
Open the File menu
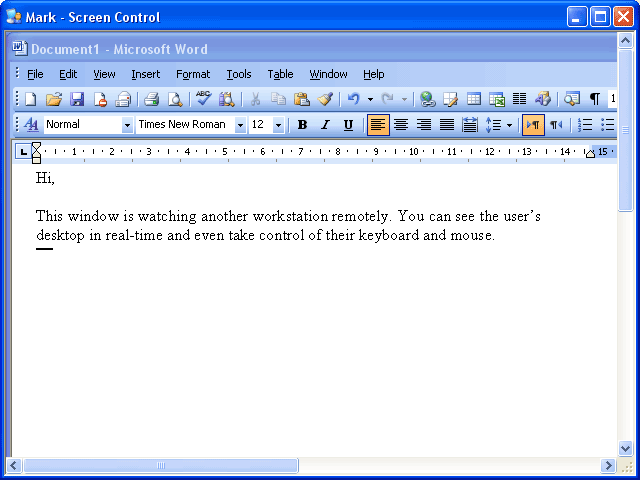pyautogui.click(x=35, y=74)
